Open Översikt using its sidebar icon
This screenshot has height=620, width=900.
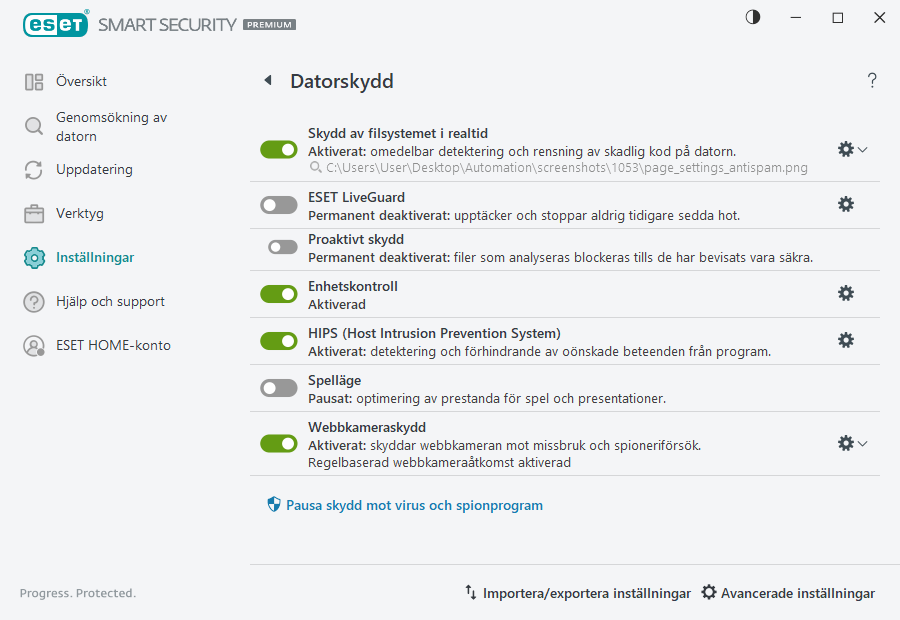pyautogui.click(x=36, y=81)
